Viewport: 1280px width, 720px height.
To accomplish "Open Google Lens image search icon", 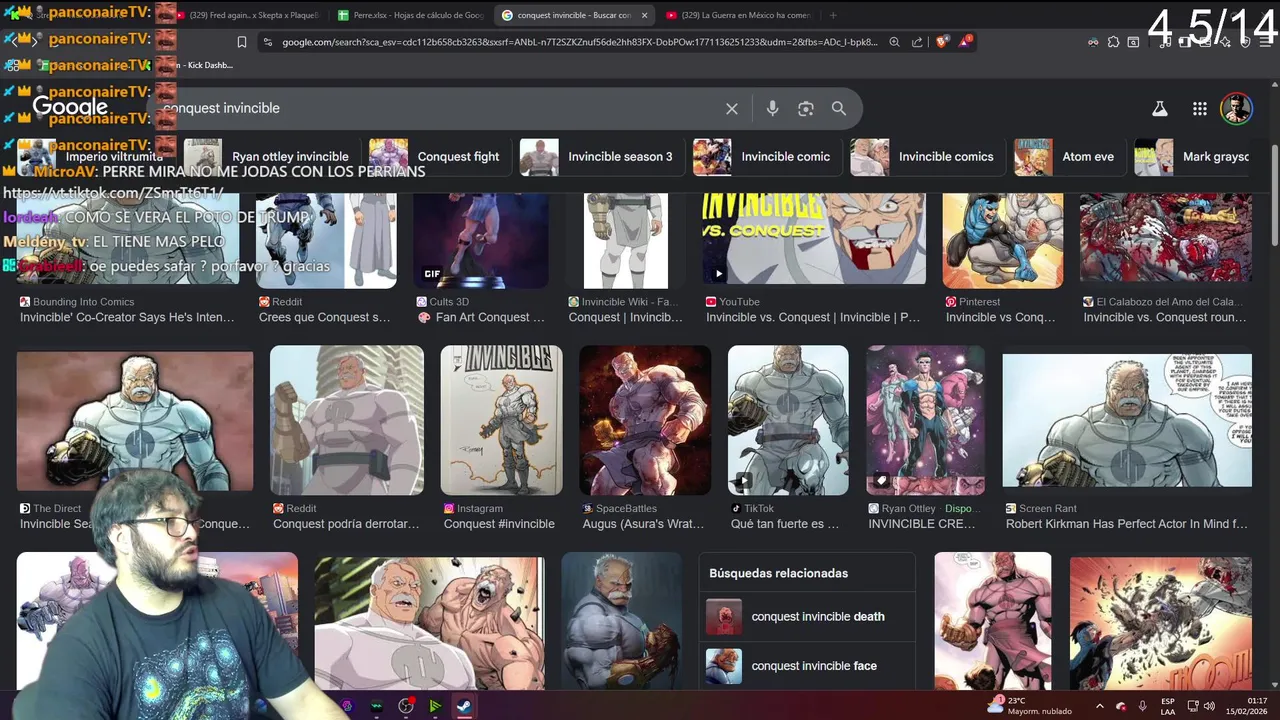I will pyautogui.click(x=806, y=108).
